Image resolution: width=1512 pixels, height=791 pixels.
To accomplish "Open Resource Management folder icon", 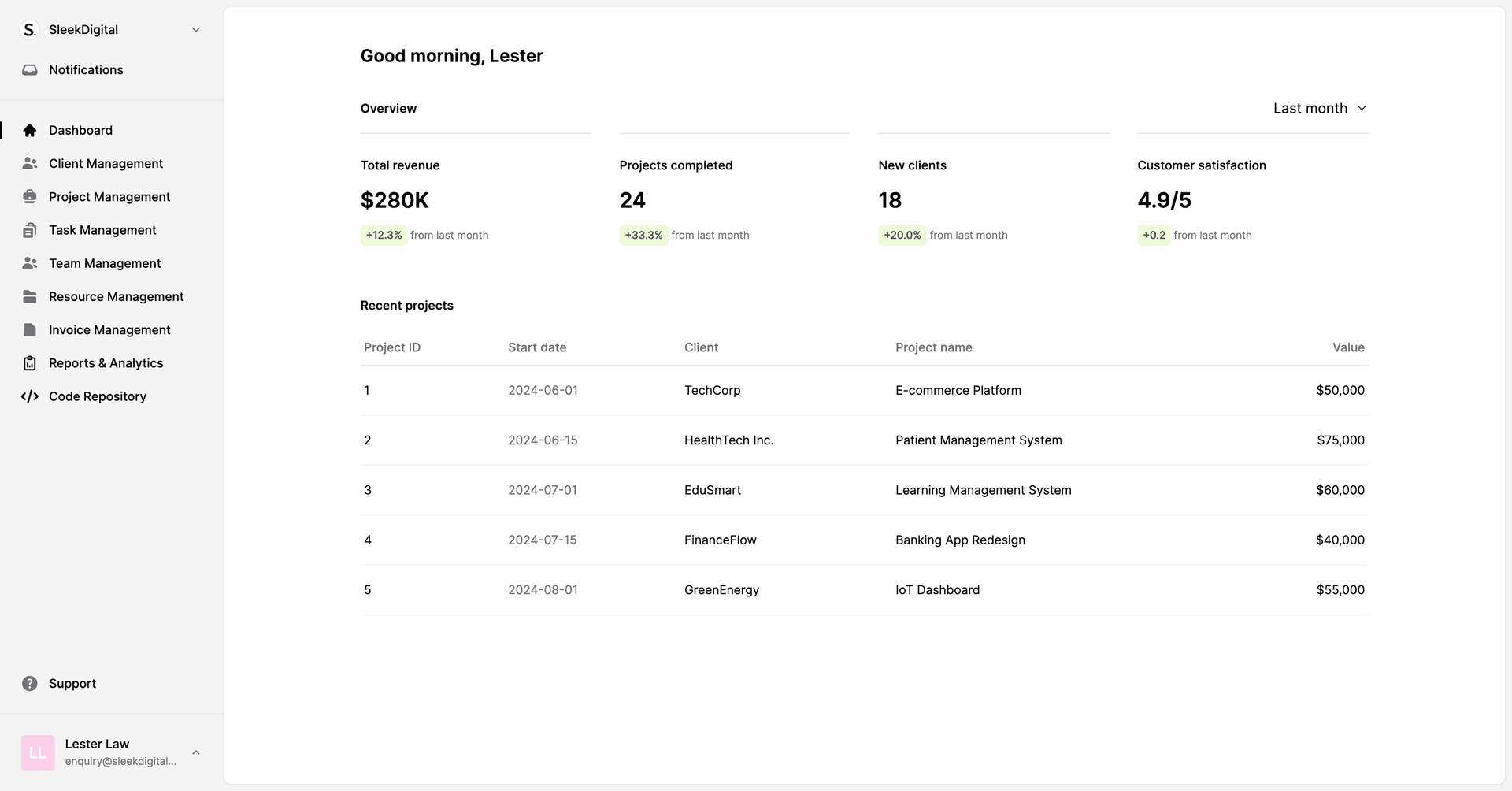I will tap(29, 296).
